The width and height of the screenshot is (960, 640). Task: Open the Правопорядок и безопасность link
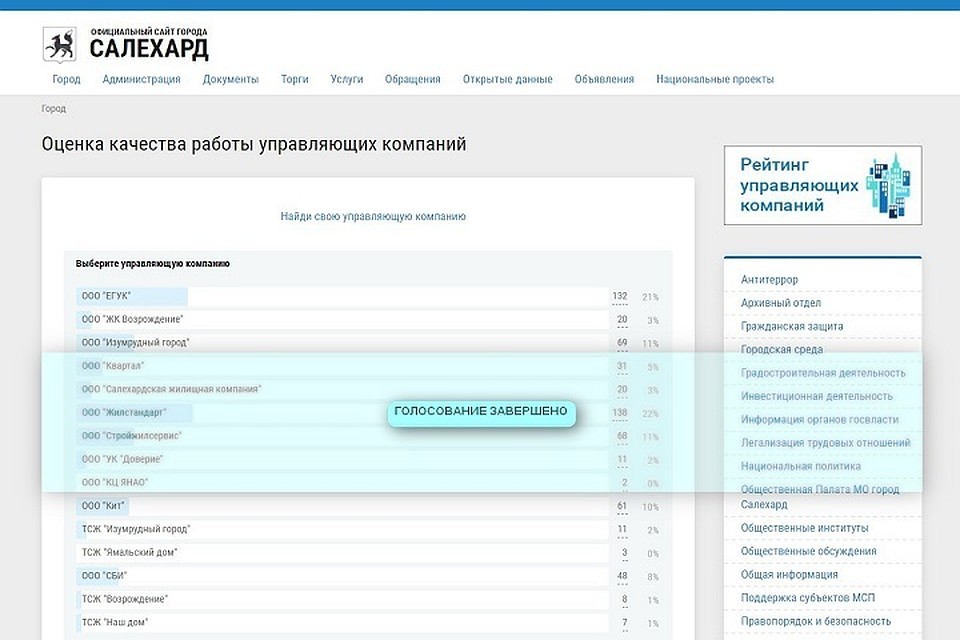(x=816, y=620)
